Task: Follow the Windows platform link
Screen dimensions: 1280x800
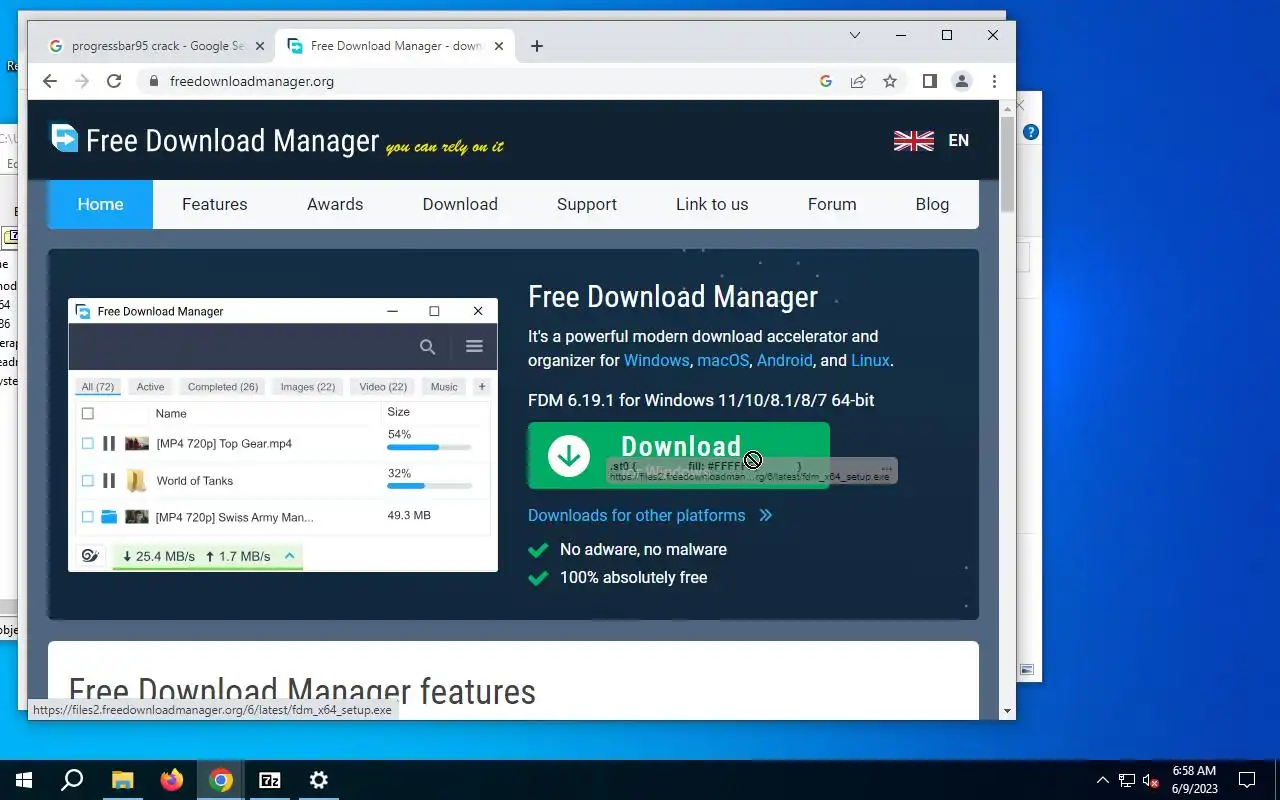Action: pos(656,361)
